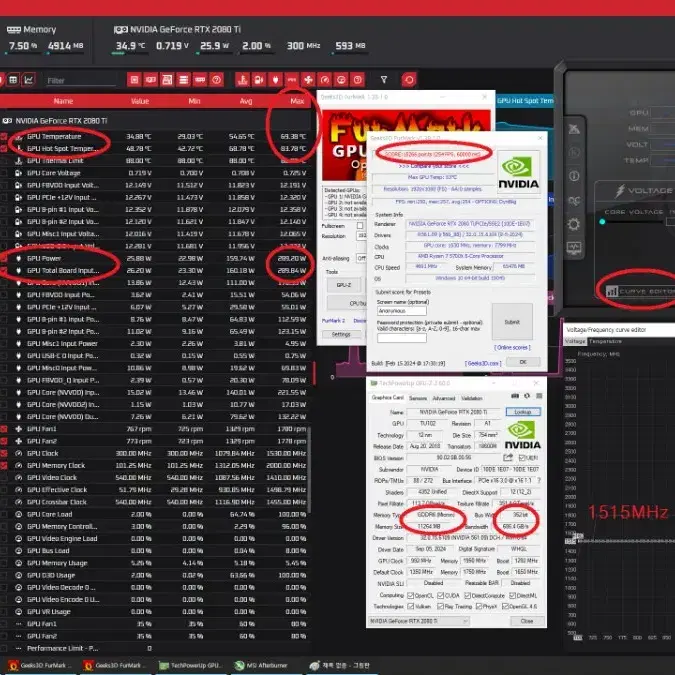Click Bus Interface question mark in GPU-Z
Image resolution: width=675 pixels, height=675 pixels.
[539, 480]
